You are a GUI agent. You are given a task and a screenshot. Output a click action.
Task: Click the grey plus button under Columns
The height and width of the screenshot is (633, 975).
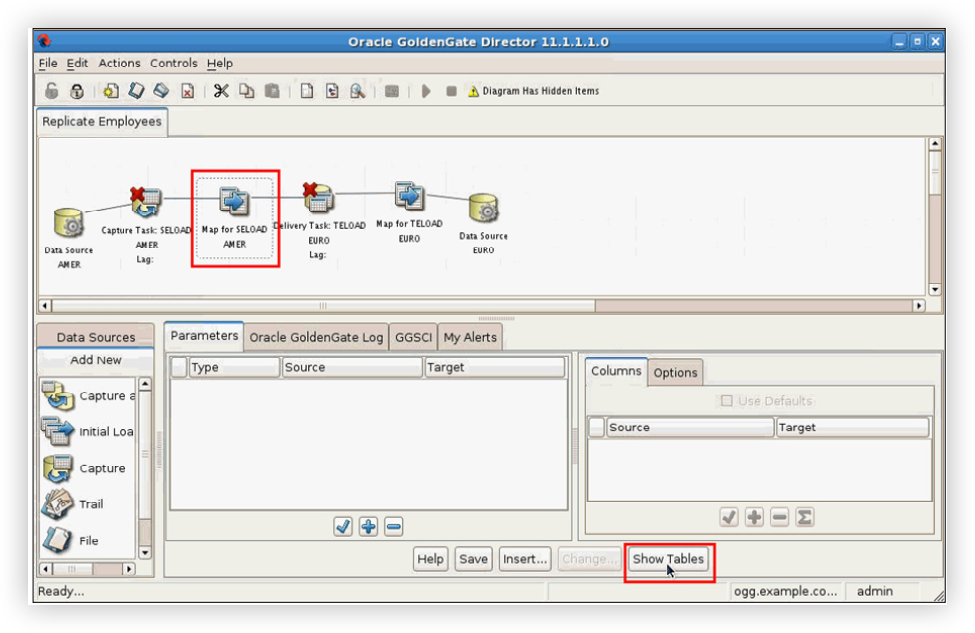754,517
